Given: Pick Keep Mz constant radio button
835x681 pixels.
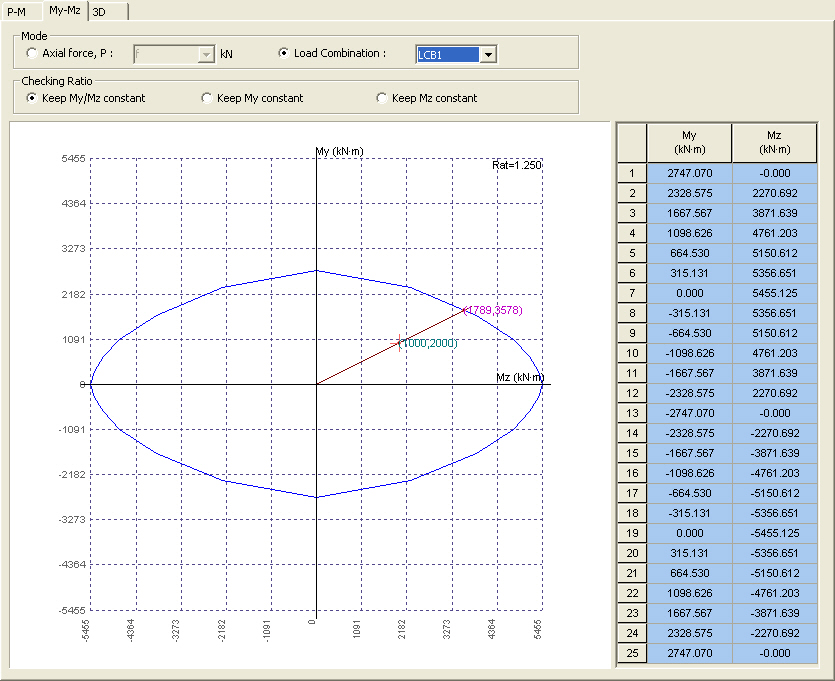Looking at the screenshot, I should [382, 98].
